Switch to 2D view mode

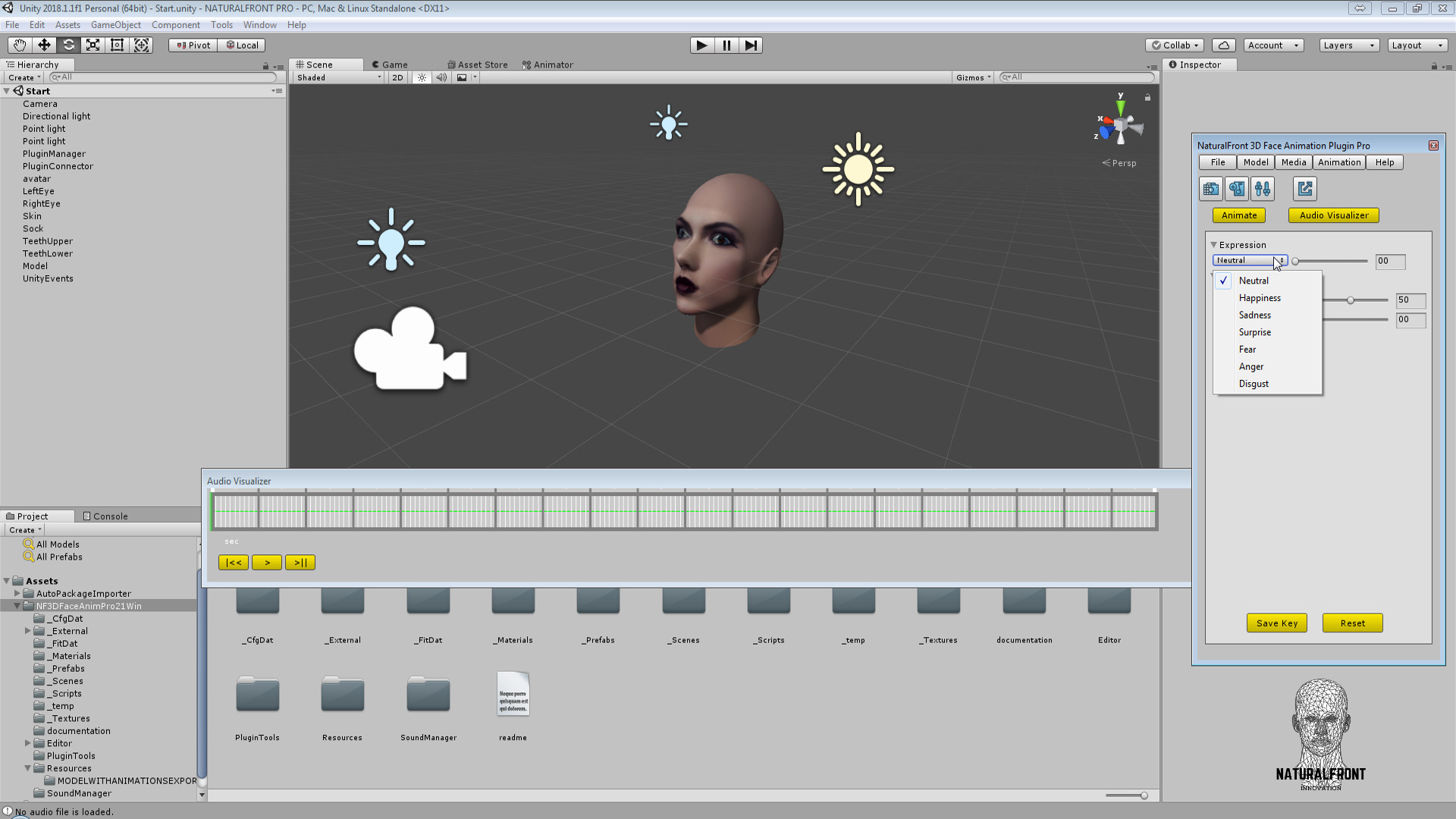pyautogui.click(x=397, y=77)
